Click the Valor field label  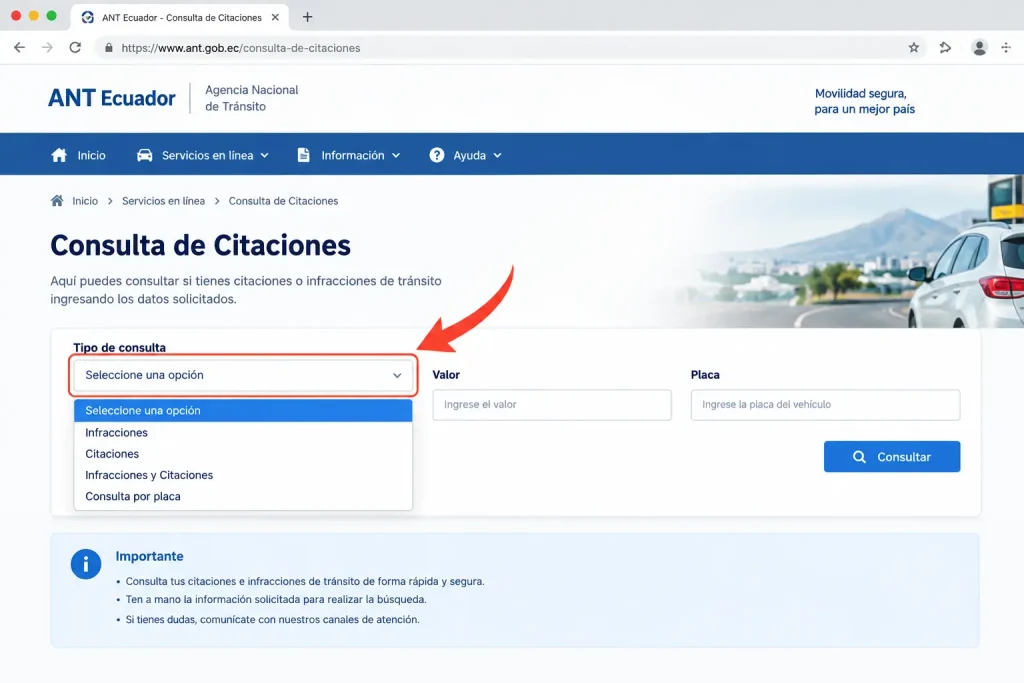(446, 375)
